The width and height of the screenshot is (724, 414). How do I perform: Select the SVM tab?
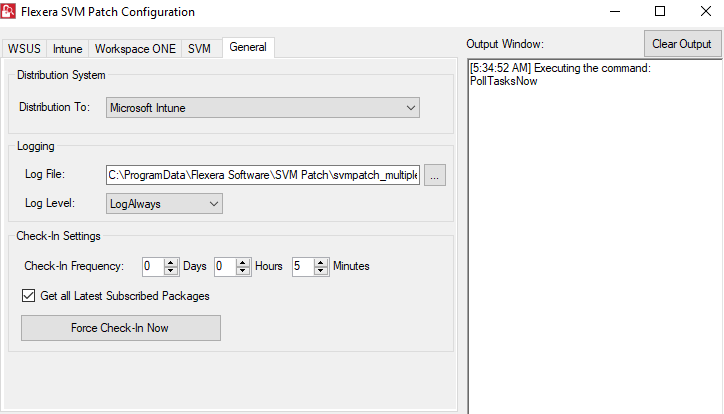tap(199, 48)
